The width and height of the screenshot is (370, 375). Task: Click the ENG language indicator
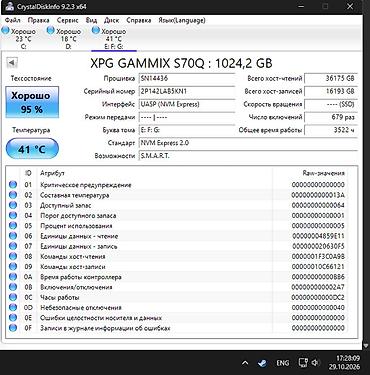[283, 363]
